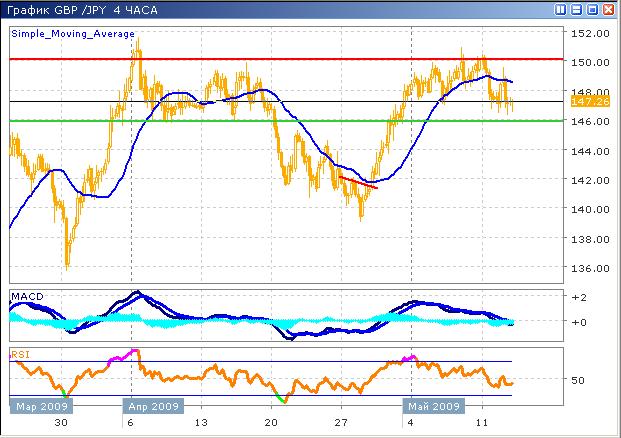
Task: Click the +2 level label in MACD panel
Action: click(x=577, y=298)
